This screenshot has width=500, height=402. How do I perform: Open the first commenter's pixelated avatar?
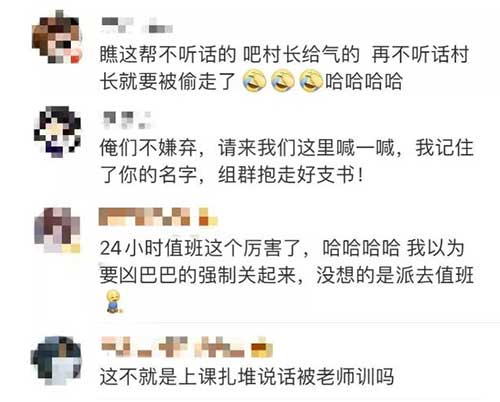(57, 37)
